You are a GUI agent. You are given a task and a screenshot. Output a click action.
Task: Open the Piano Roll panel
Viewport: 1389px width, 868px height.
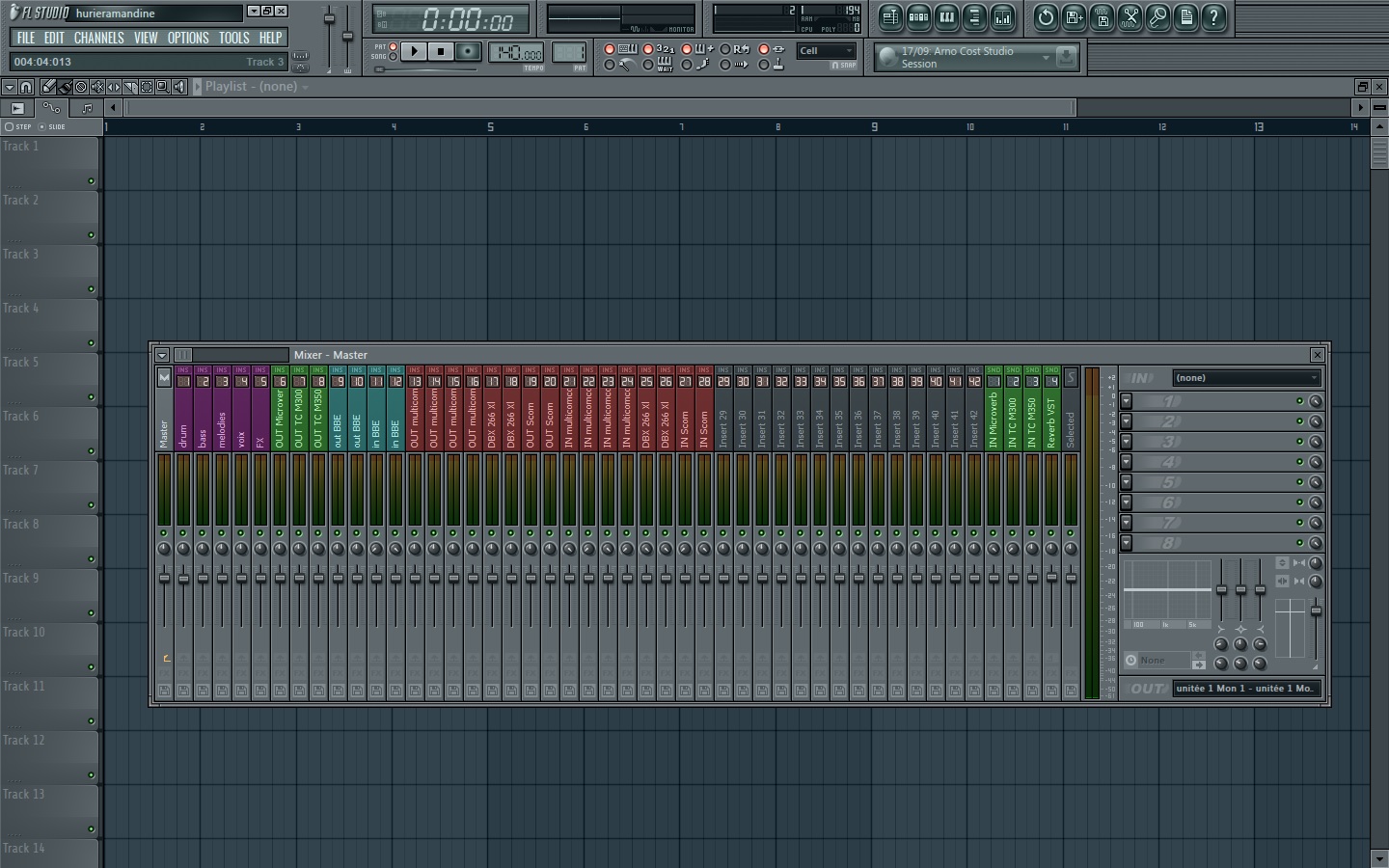[x=948, y=17]
